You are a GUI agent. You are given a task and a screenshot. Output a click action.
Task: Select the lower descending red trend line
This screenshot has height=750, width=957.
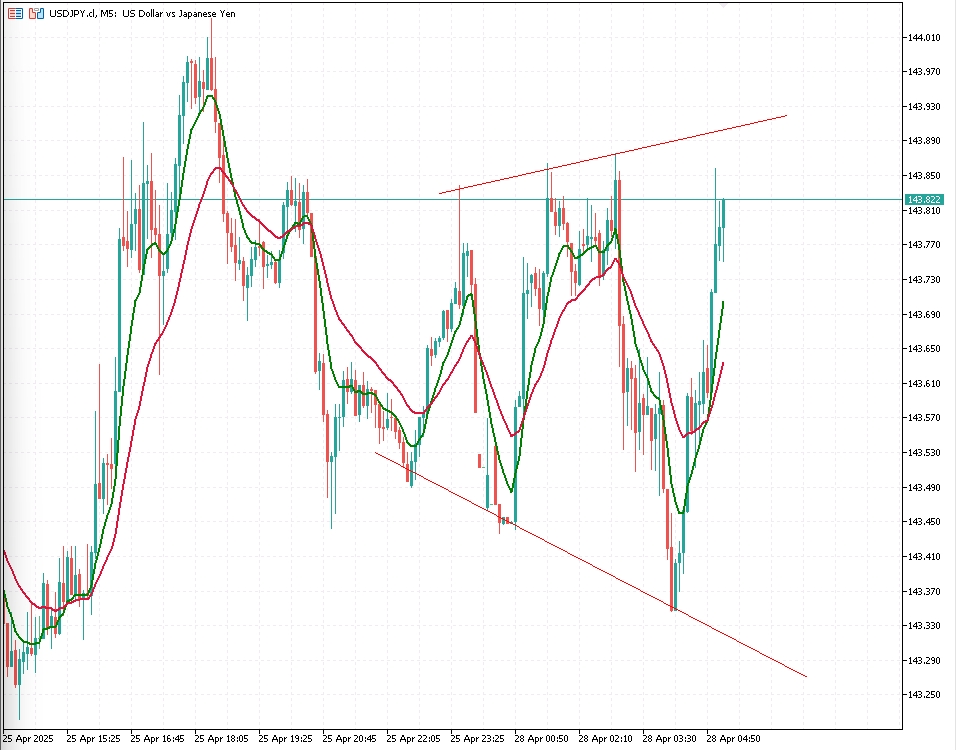(591, 564)
